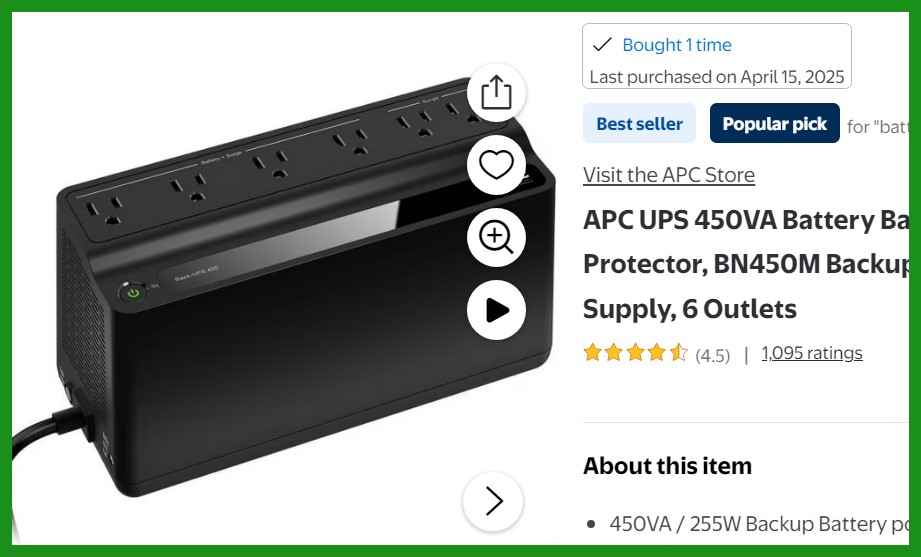Show next product image with right chevron
Viewport: 921px width, 557px height.
pyautogui.click(x=493, y=501)
